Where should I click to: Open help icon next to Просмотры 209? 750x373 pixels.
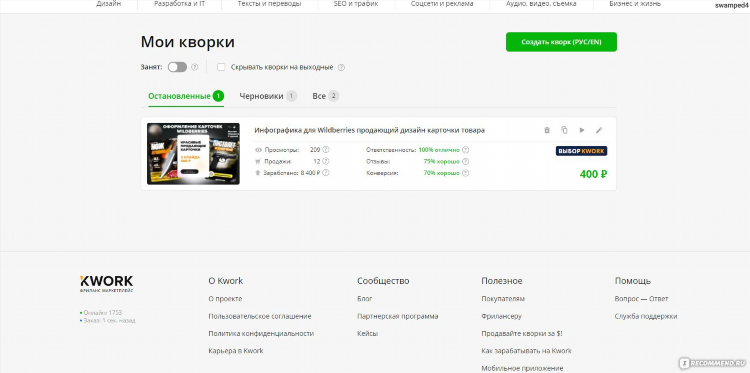pos(326,150)
